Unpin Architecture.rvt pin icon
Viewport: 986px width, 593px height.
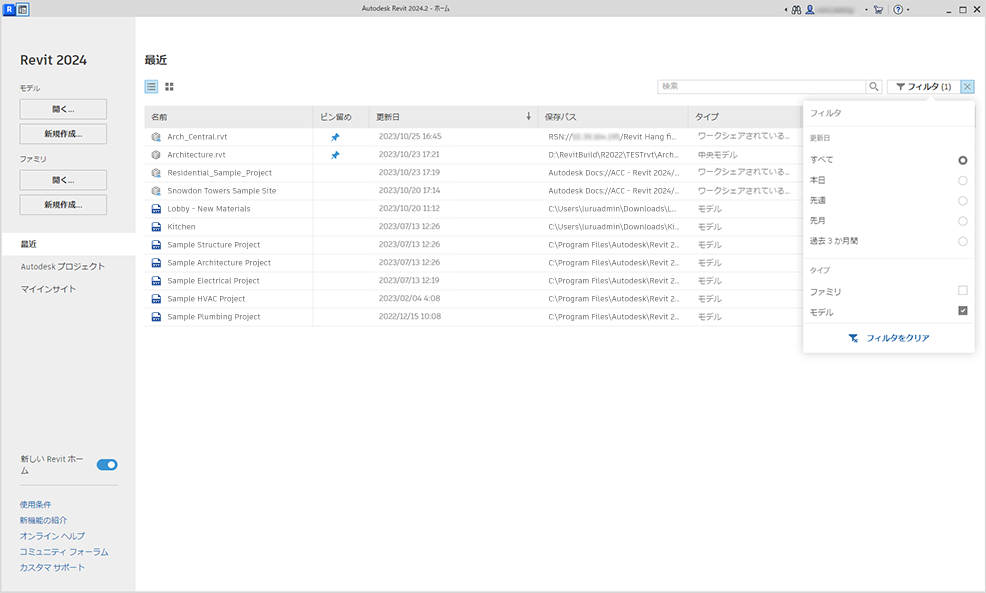(x=335, y=155)
